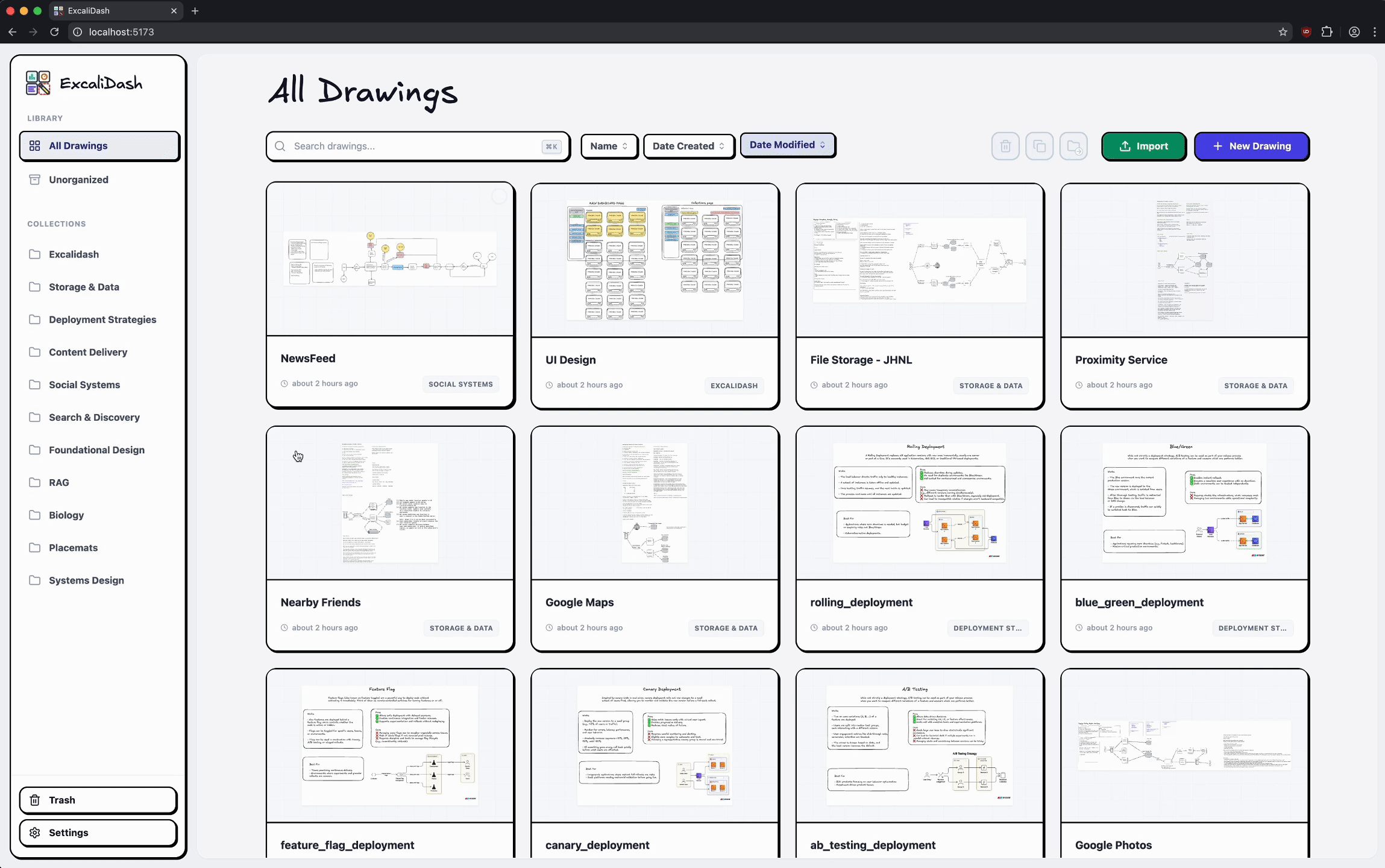Image resolution: width=1385 pixels, height=868 pixels.
Task: Open the Search & Discovery collection
Action: coord(94,417)
